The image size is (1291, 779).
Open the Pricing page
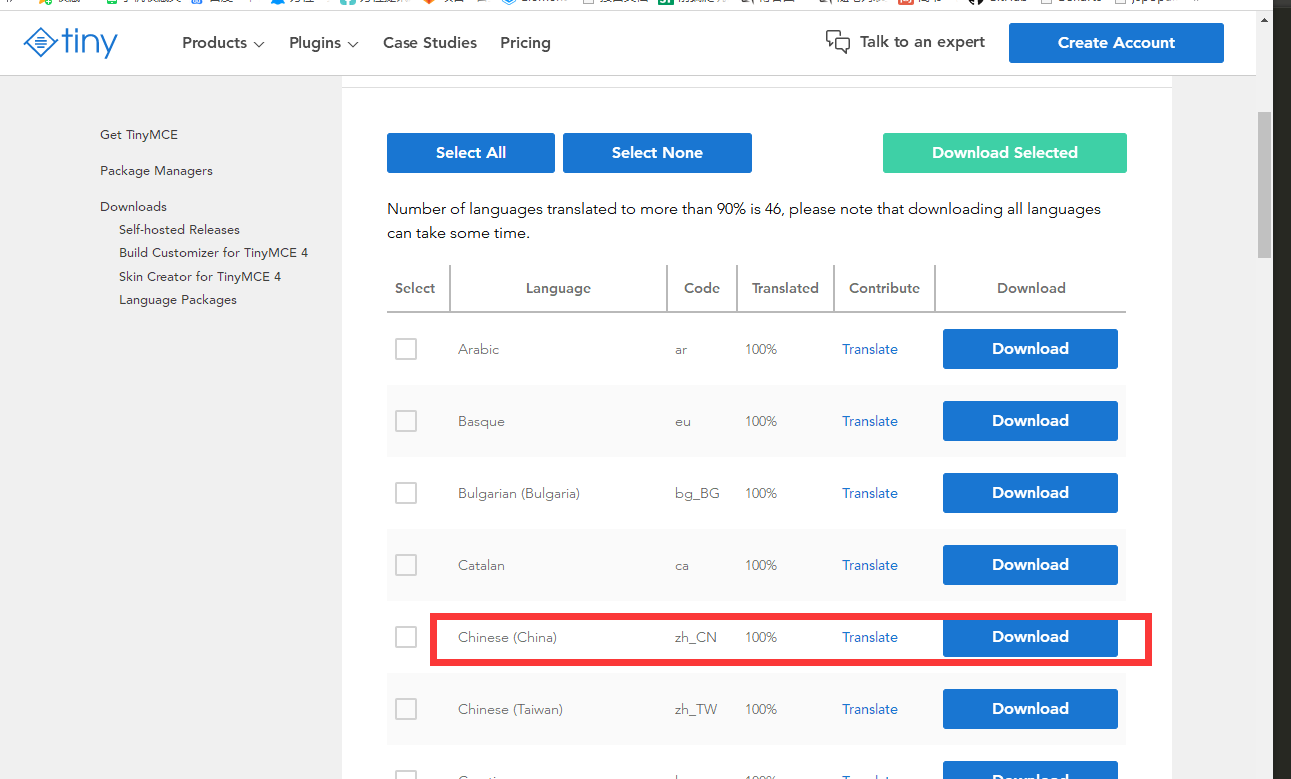click(x=525, y=43)
